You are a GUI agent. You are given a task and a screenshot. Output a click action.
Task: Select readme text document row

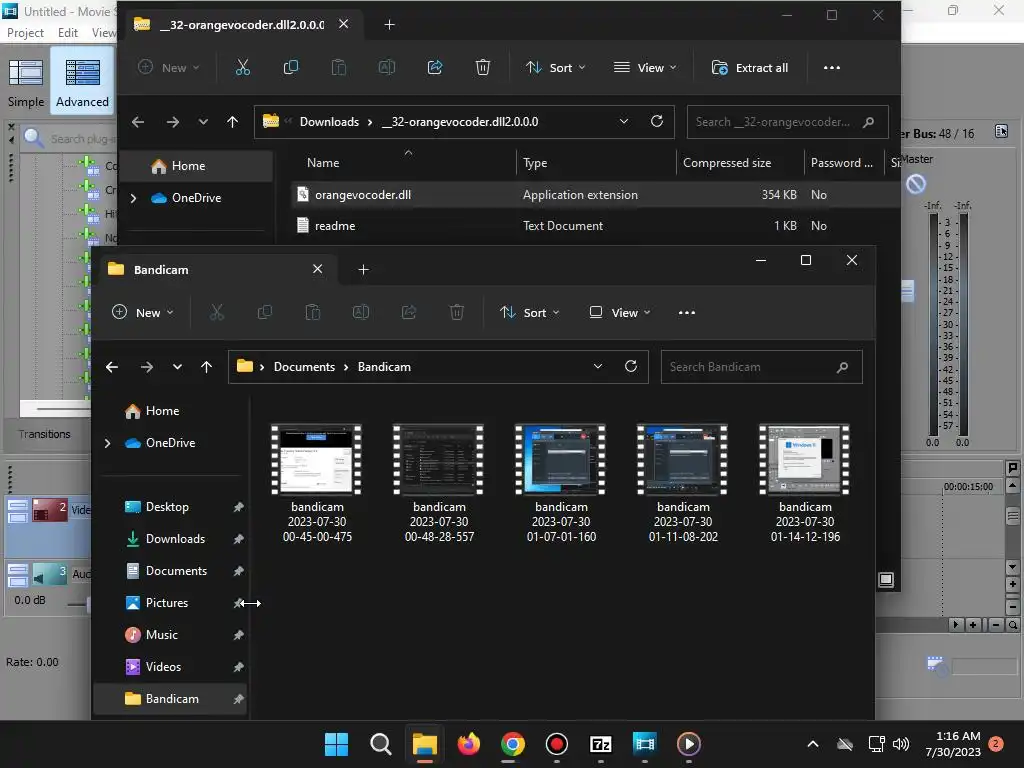point(594,225)
